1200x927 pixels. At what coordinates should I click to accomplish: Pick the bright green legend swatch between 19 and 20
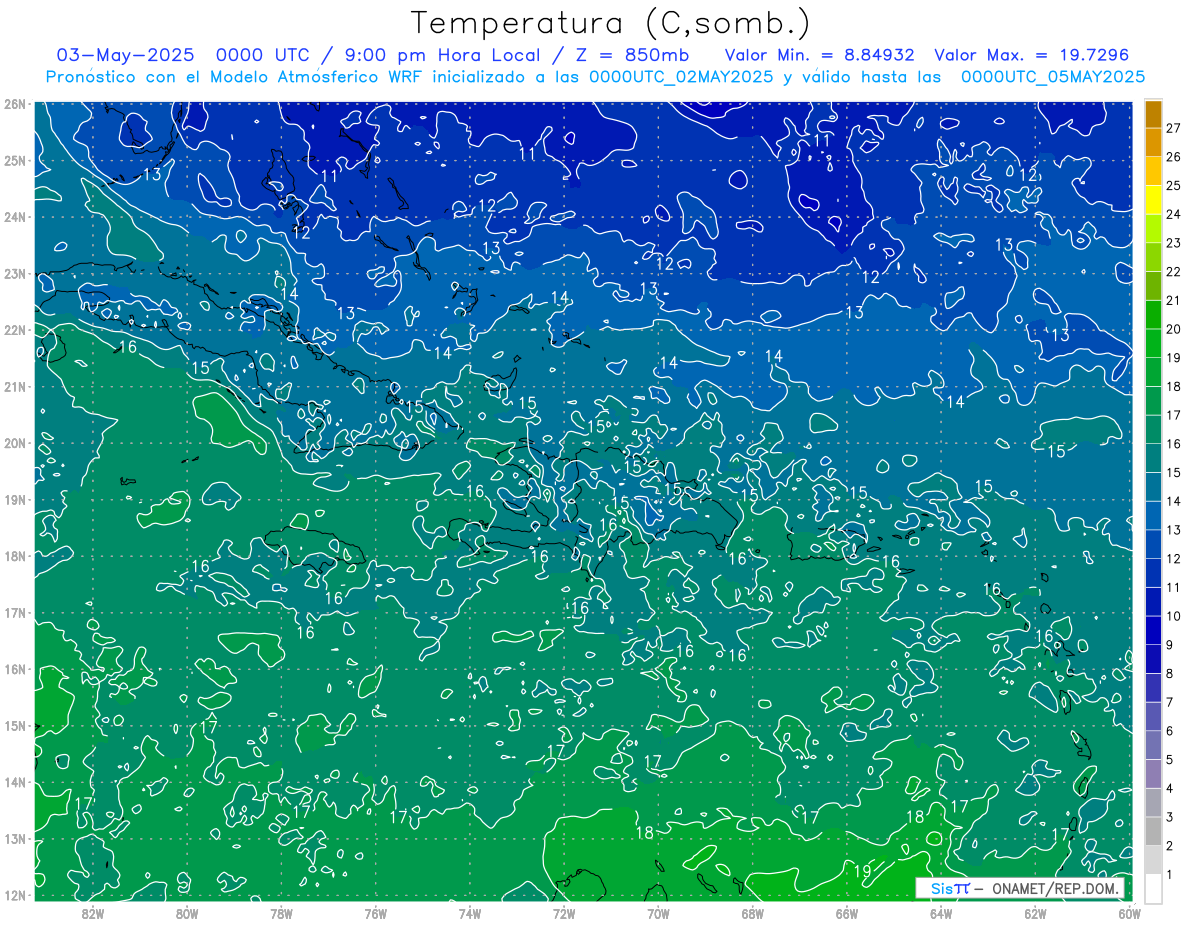tap(1153, 343)
